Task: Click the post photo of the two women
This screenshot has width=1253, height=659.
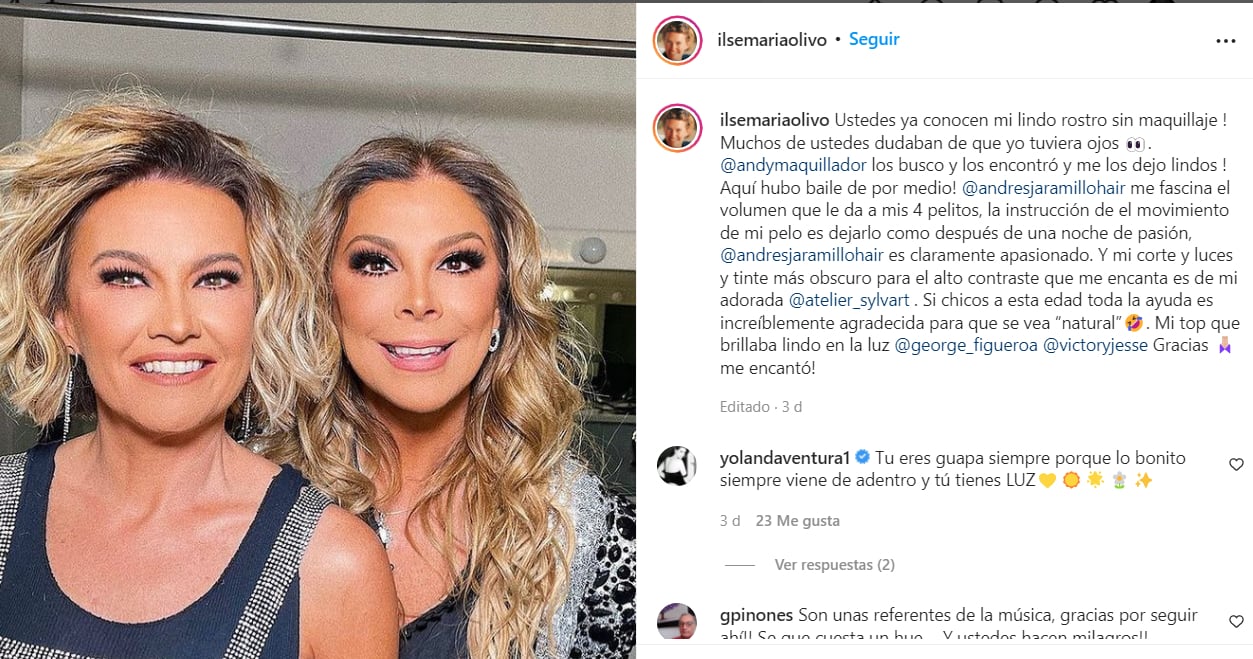Action: 318,330
